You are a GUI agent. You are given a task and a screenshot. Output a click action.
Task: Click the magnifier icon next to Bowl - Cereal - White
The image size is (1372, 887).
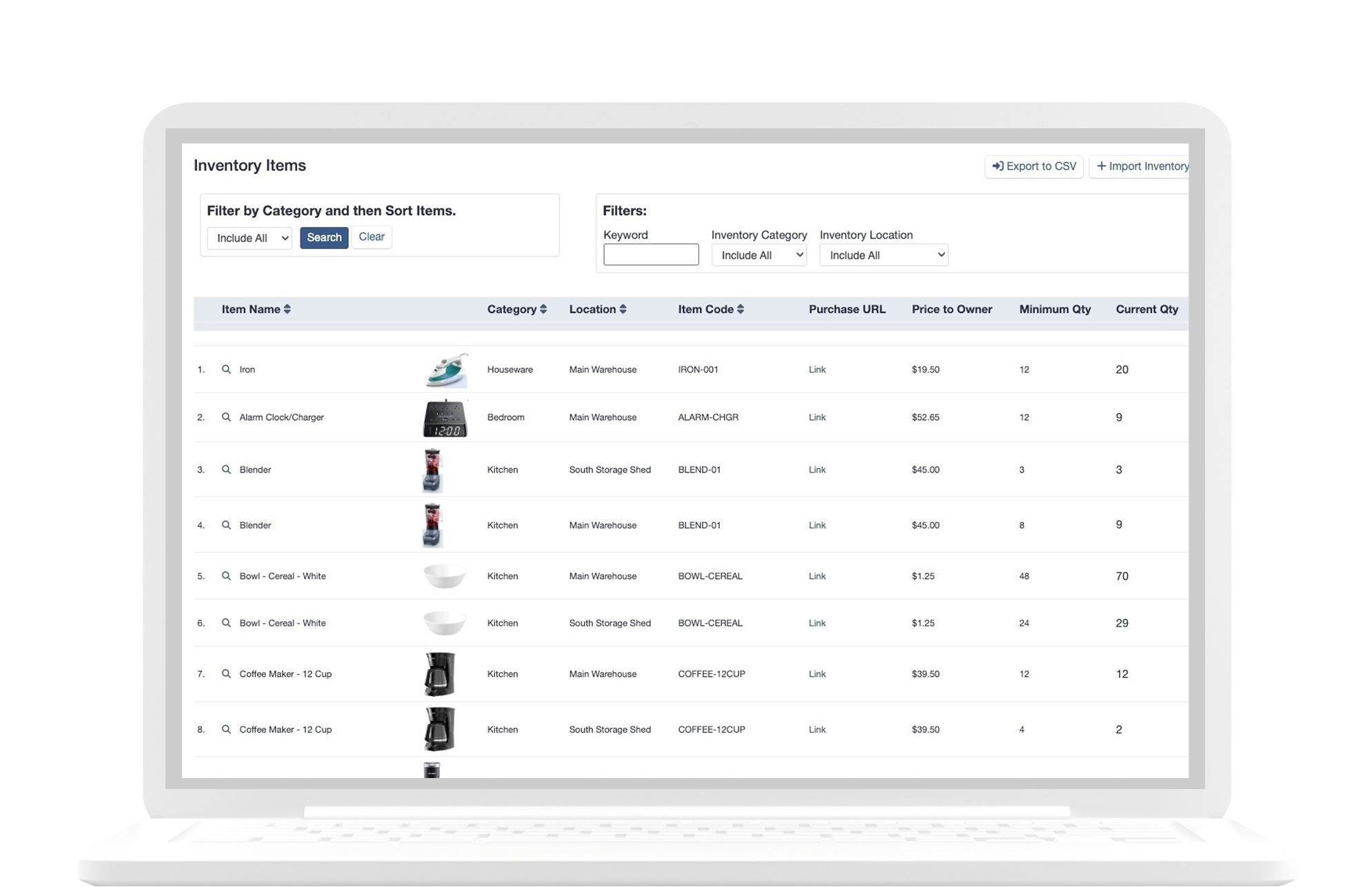coord(225,576)
